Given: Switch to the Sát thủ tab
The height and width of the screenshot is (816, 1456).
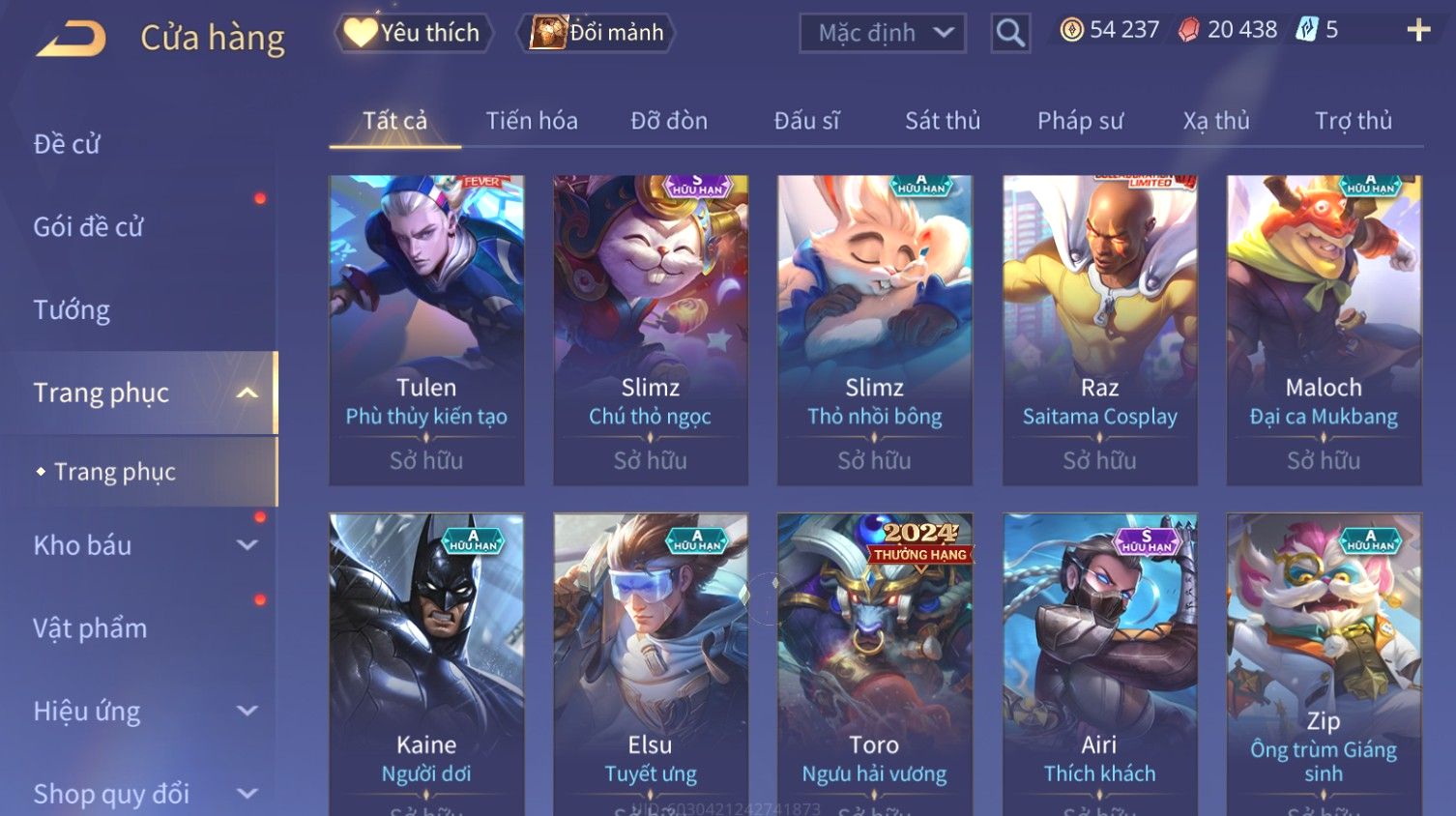Looking at the screenshot, I should pos(943,121).
